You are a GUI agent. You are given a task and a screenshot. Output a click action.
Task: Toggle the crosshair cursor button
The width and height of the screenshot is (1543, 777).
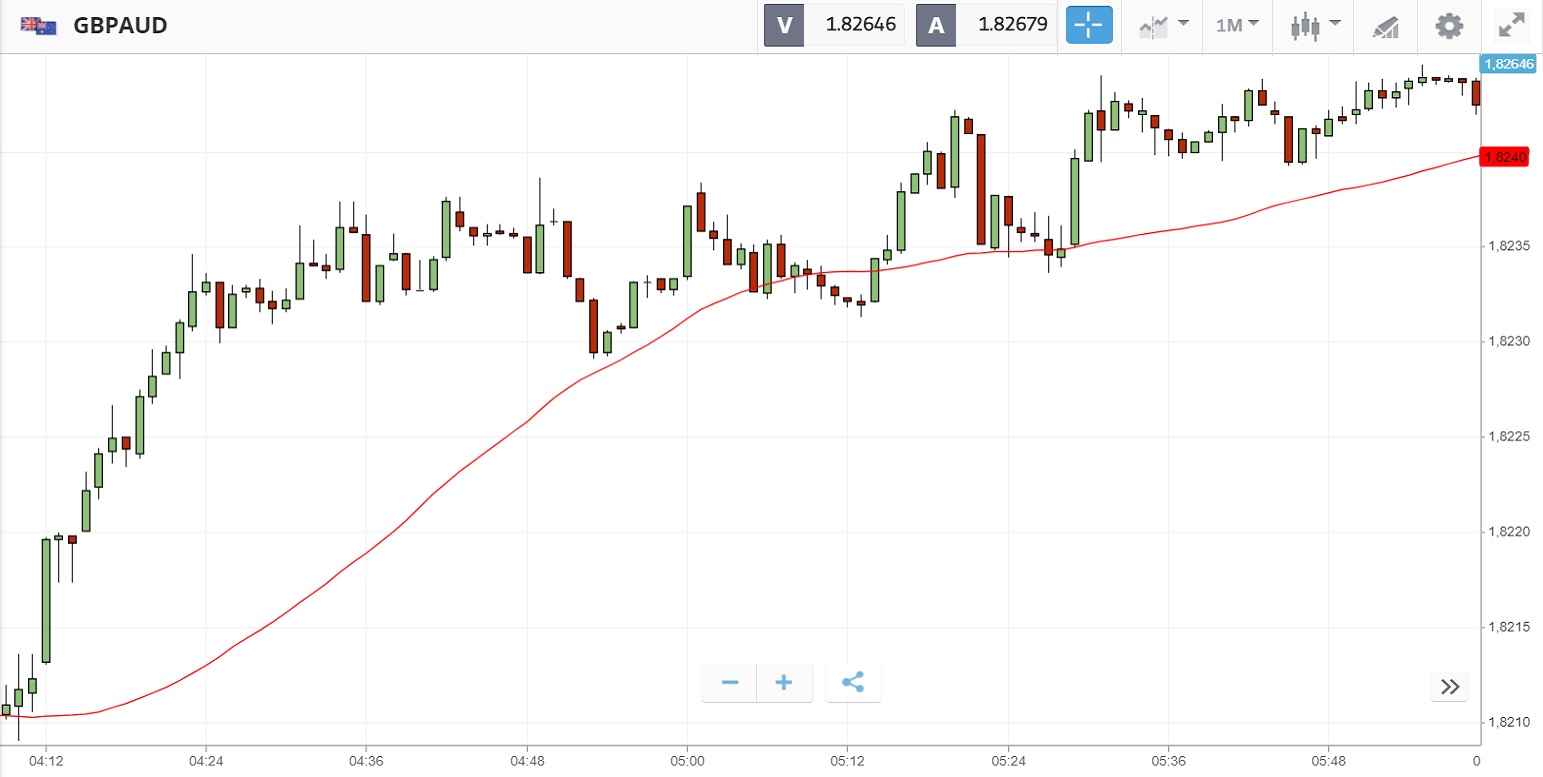1089,25
